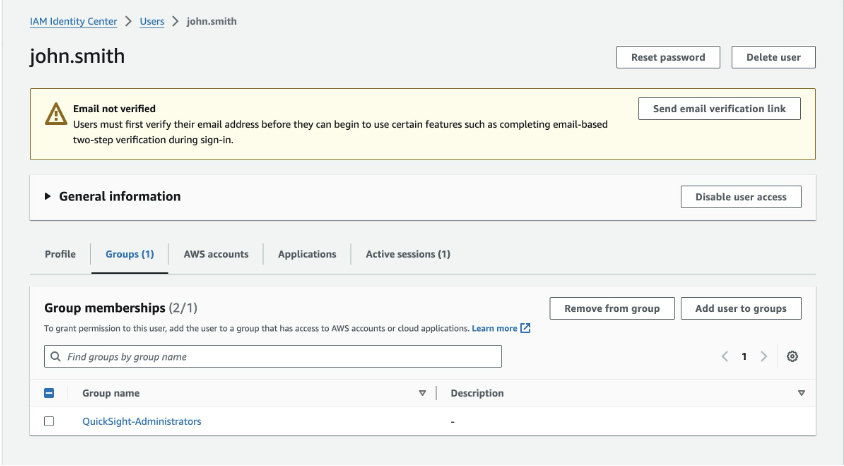Toggle the select-all groups header checkbox
The image size is (844, 466).
(50, 393)
